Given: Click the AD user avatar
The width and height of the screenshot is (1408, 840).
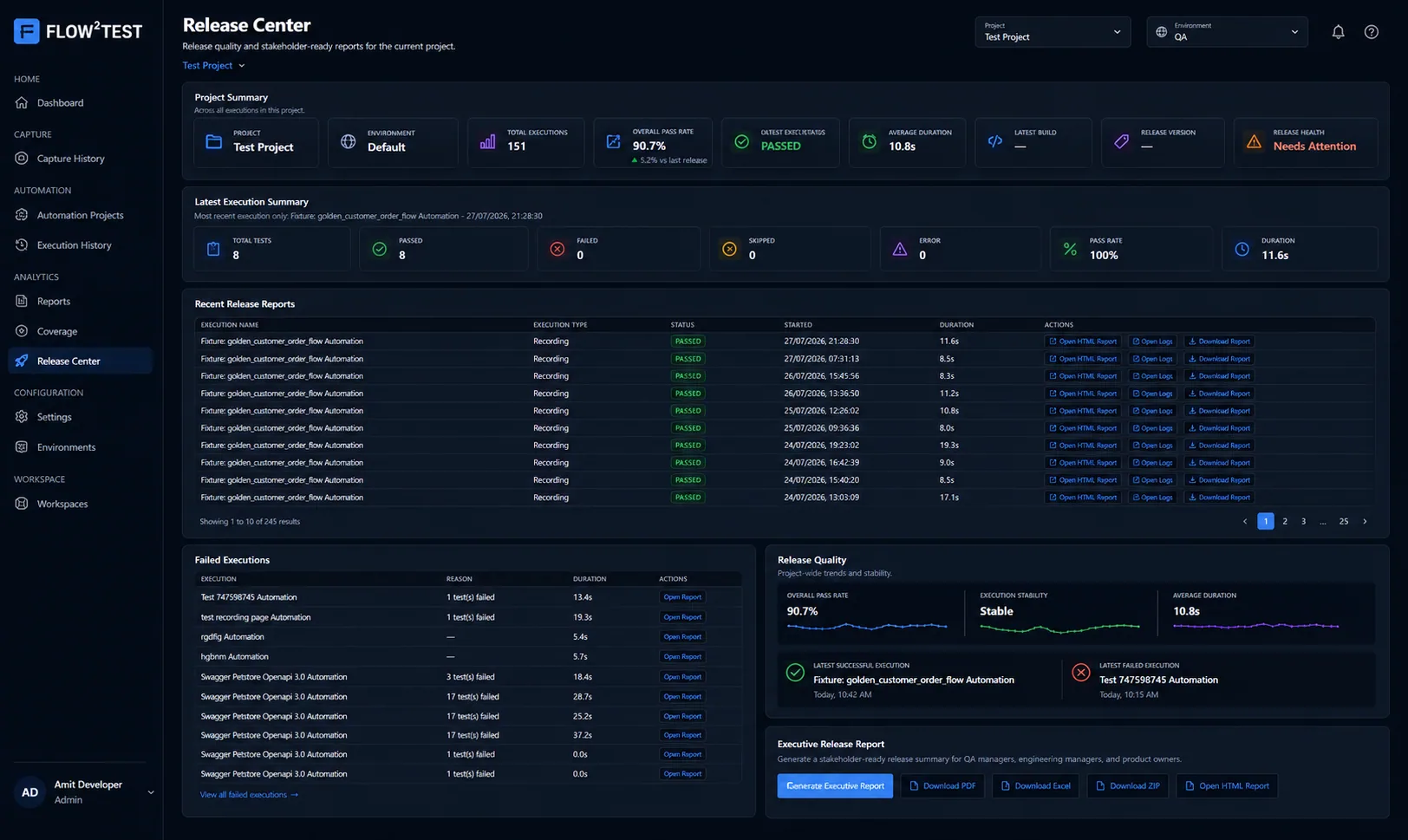Looking at the screenshot, I should coord(29,792).
